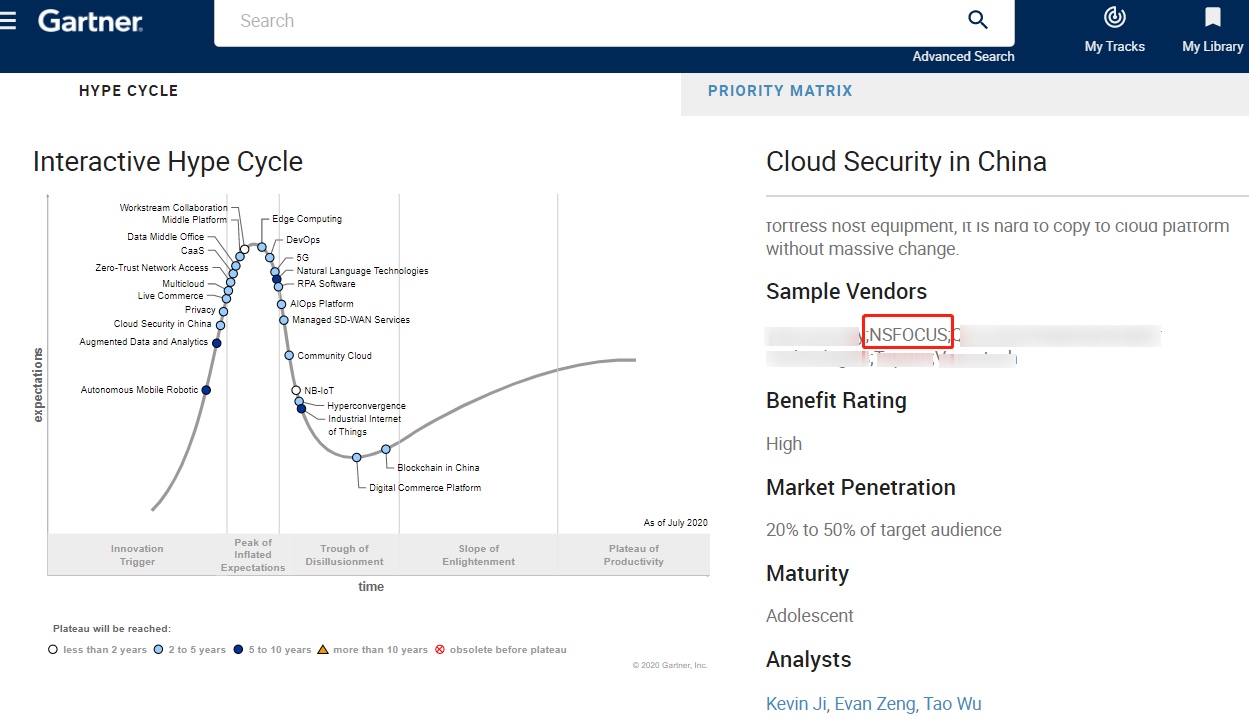
Task: Open the Advanced Search link
Action: (963, 57)
